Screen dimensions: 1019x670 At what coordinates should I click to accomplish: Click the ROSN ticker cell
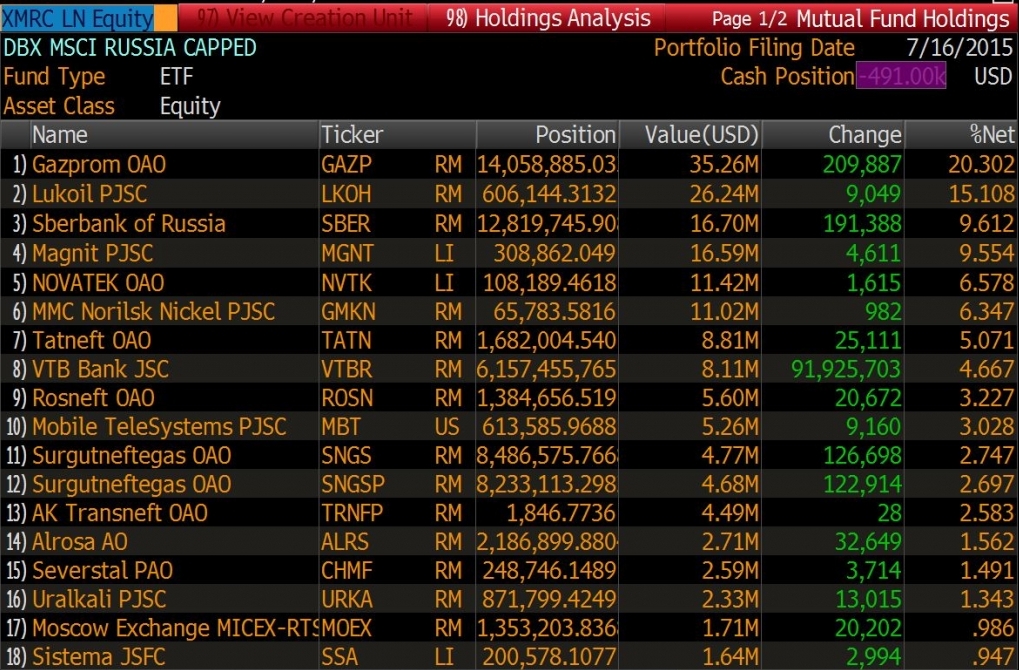[347, 398]
